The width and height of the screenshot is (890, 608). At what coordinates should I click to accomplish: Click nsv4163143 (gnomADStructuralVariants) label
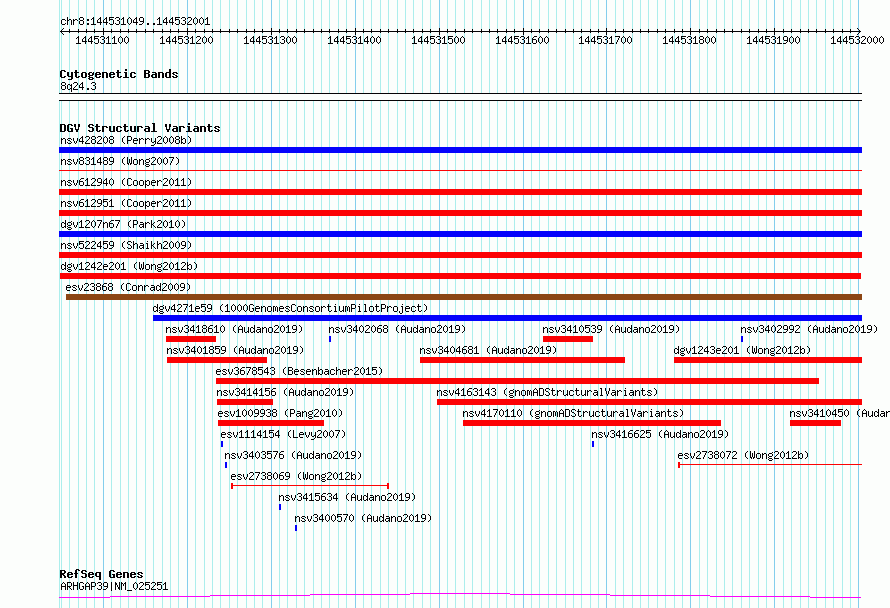[547, 392]
